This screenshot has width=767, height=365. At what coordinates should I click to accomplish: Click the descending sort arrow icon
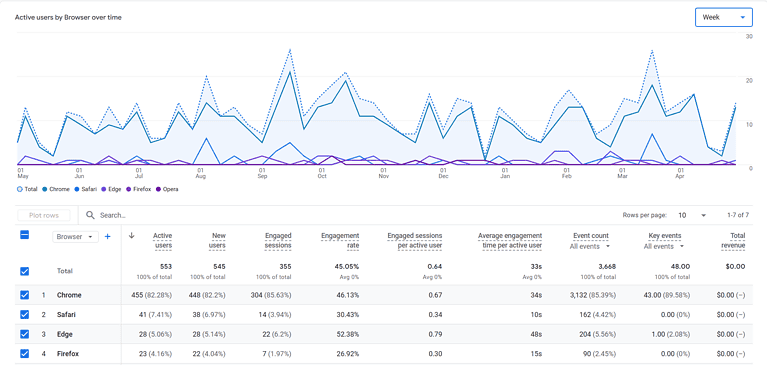point(131,235)
